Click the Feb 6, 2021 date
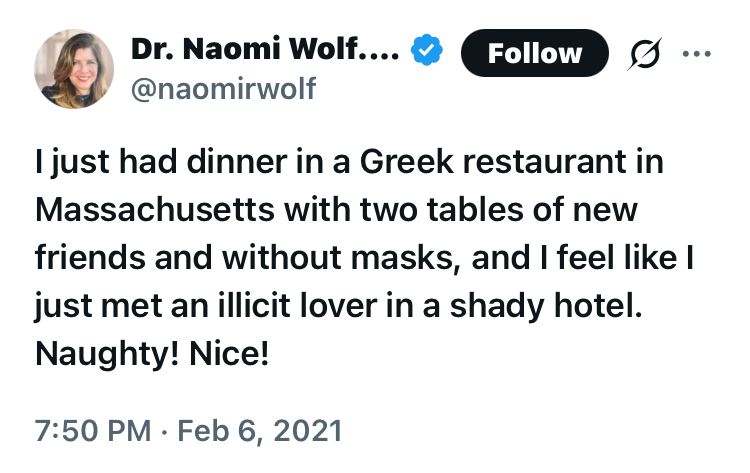Viewport: 750px width, 473px height. click(x=260, y=430)
